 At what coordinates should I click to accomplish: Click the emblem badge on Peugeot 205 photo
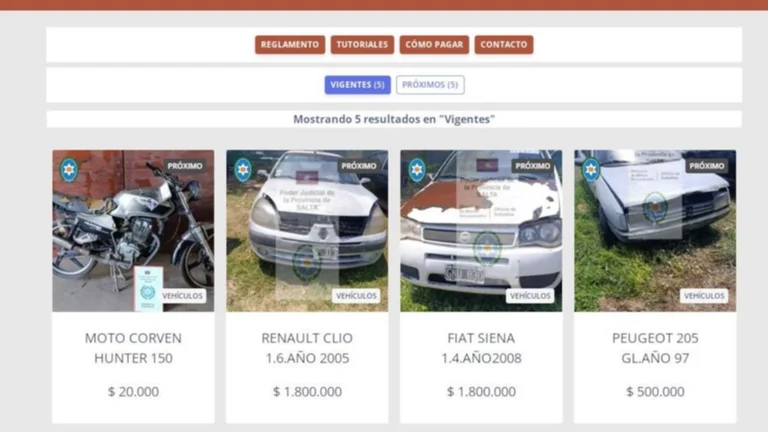(x=591, y=169)
